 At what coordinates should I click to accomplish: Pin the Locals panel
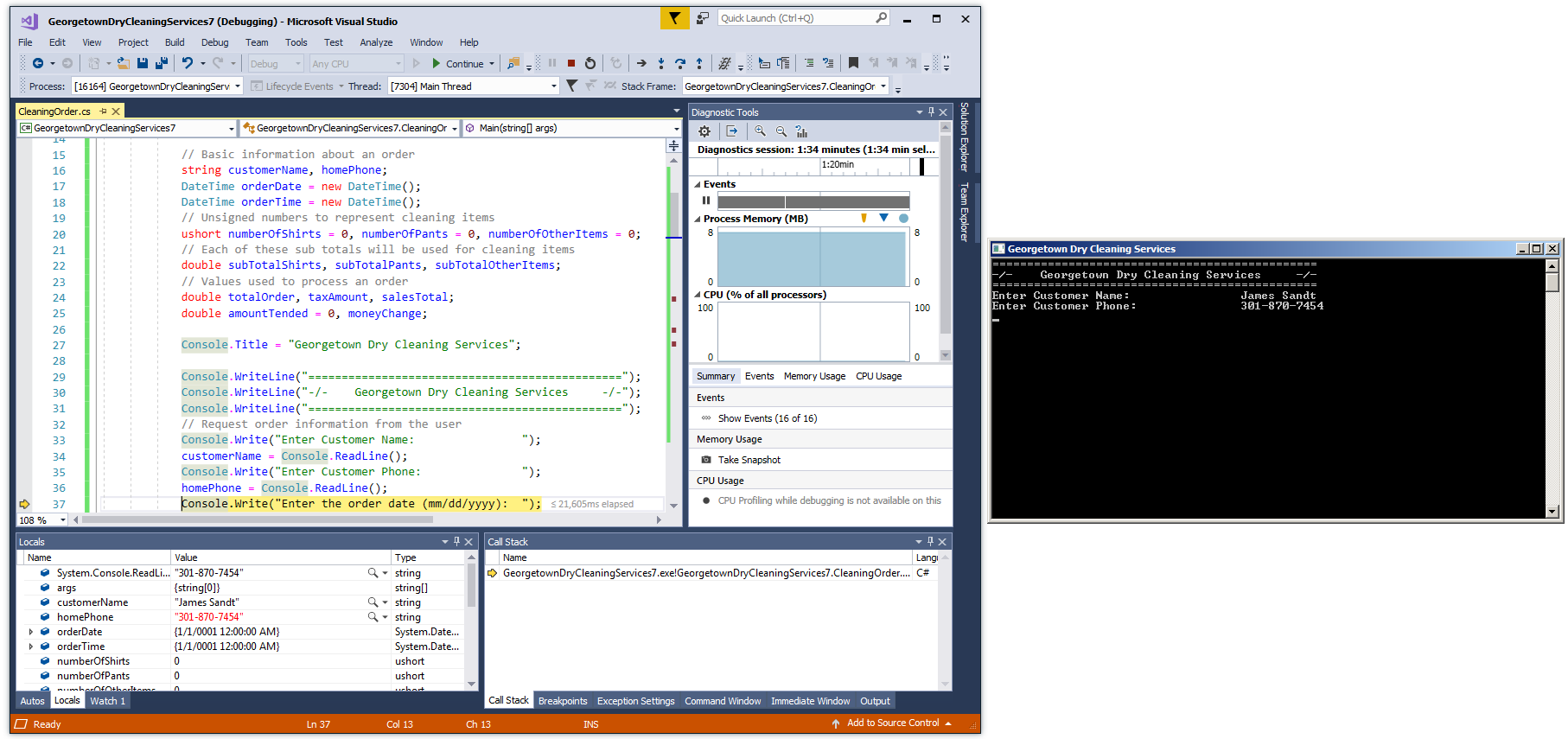456,542
